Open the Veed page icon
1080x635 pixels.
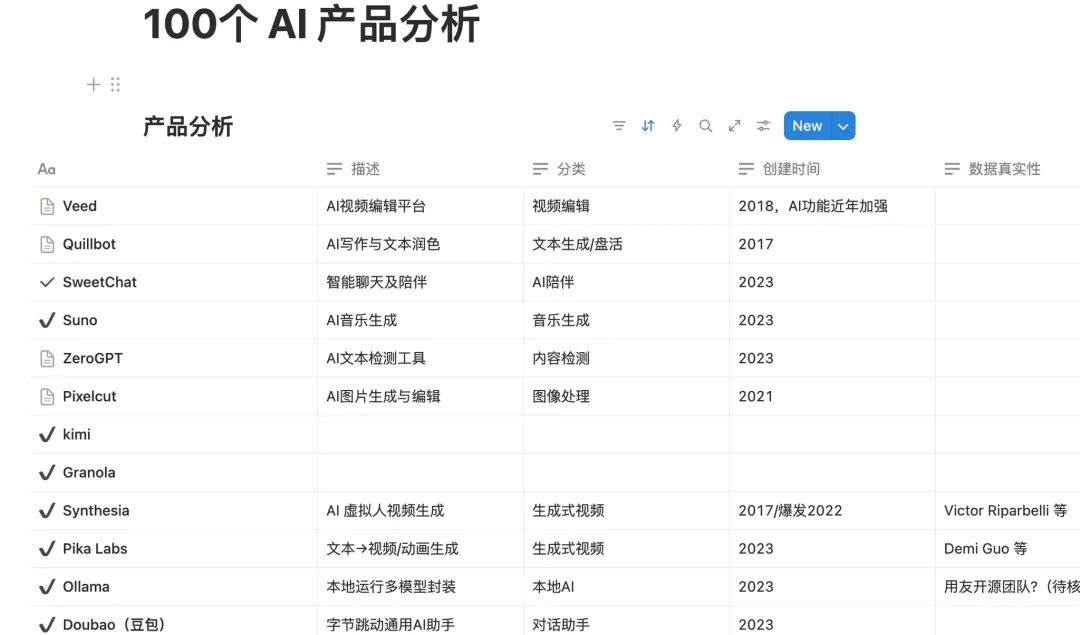click(x=47, y=206)
